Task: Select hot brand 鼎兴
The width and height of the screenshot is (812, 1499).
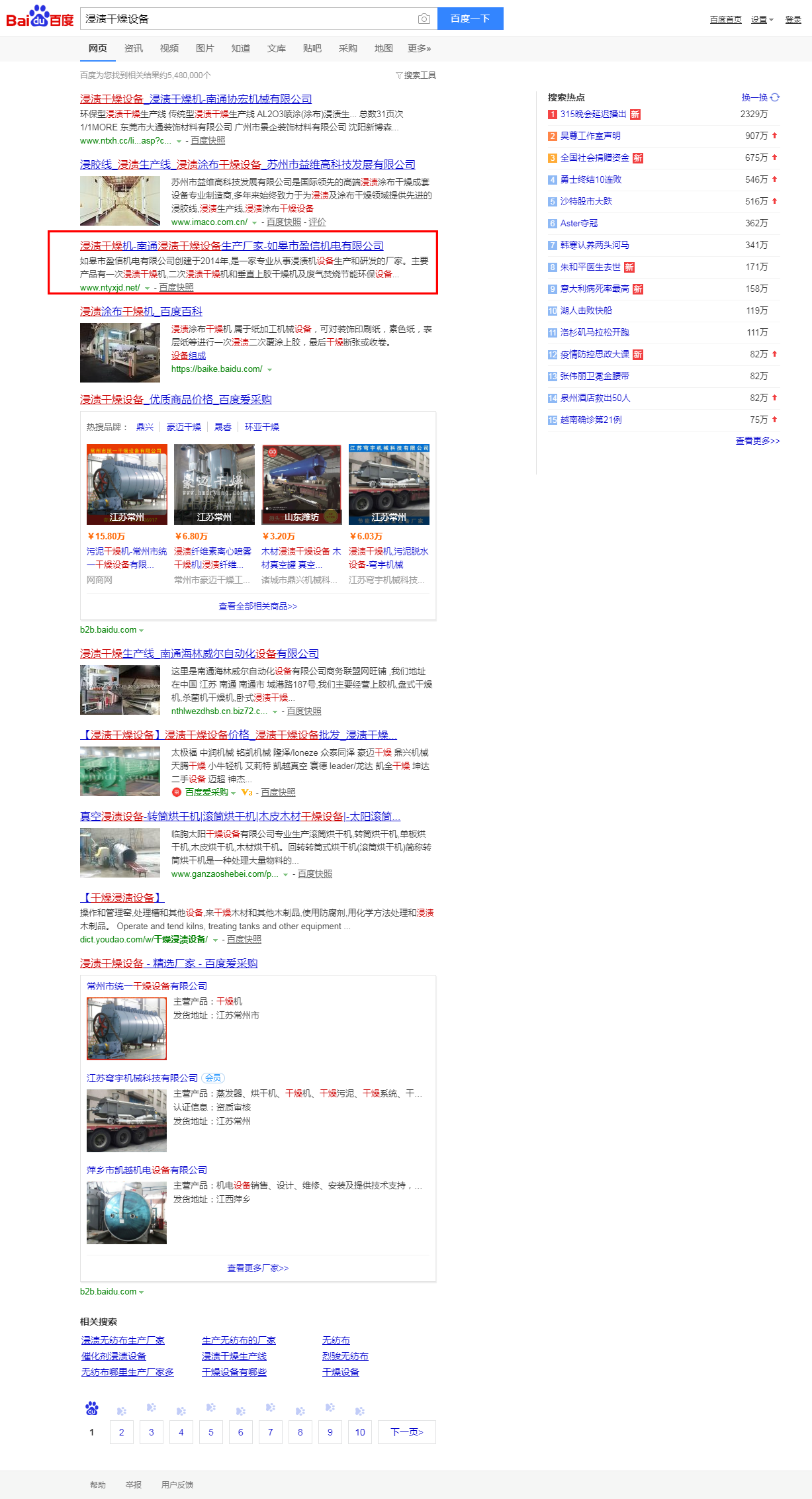Action: pyautogui.click(x=145, y=427)
